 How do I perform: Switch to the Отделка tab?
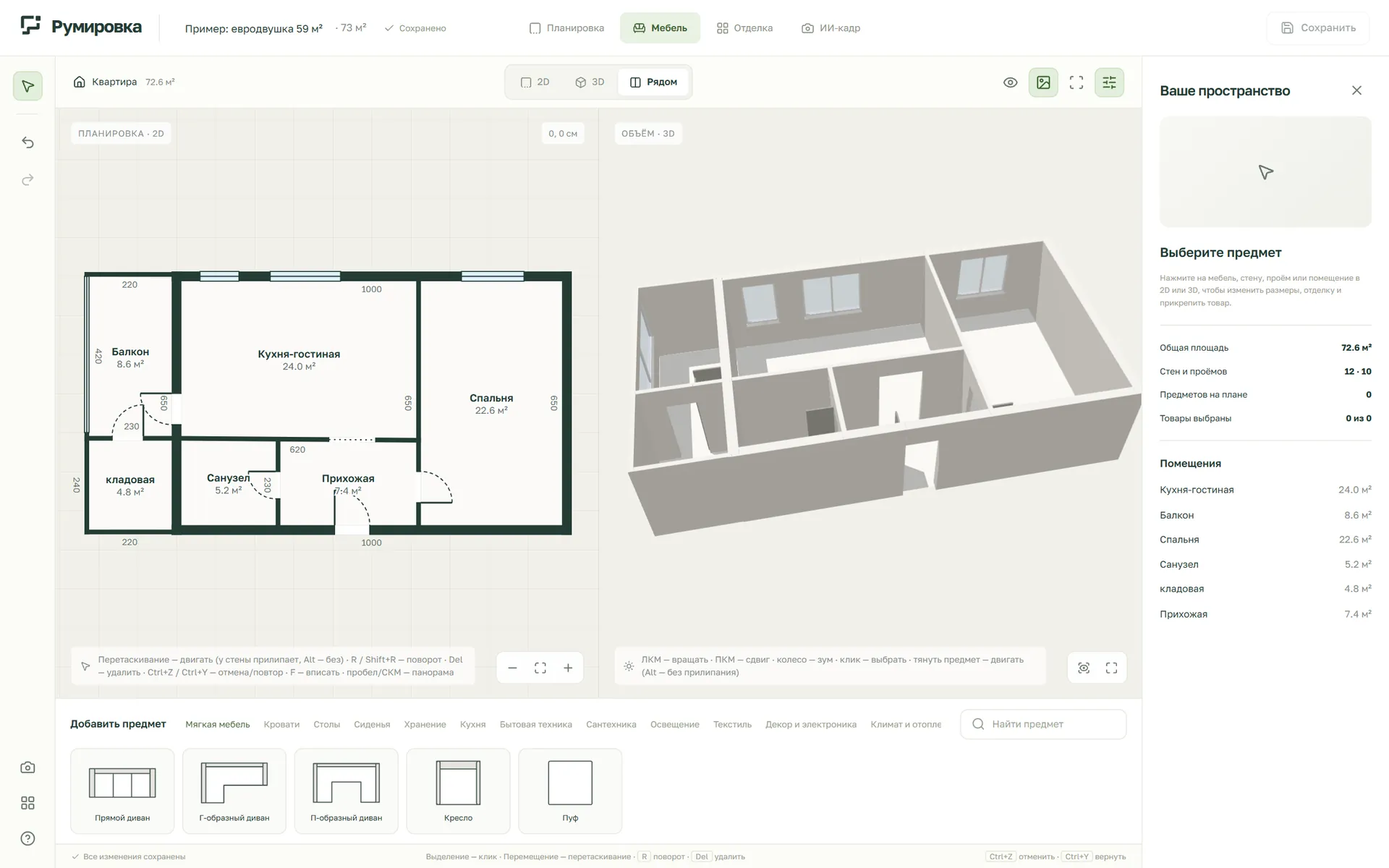point(744,28)
